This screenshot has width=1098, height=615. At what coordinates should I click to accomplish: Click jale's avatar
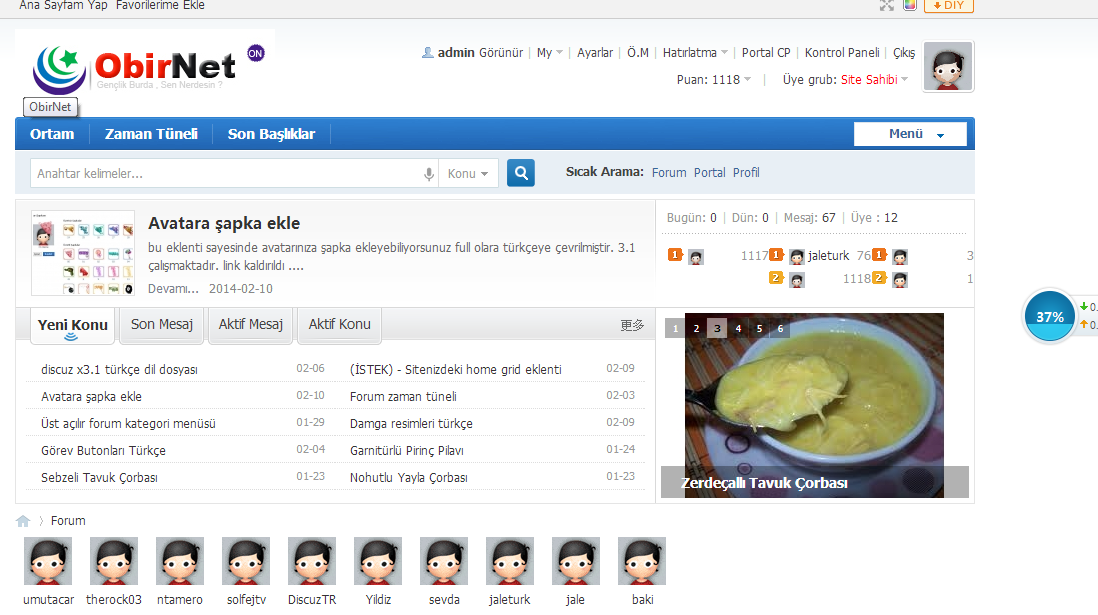click(x=576, y=561)
